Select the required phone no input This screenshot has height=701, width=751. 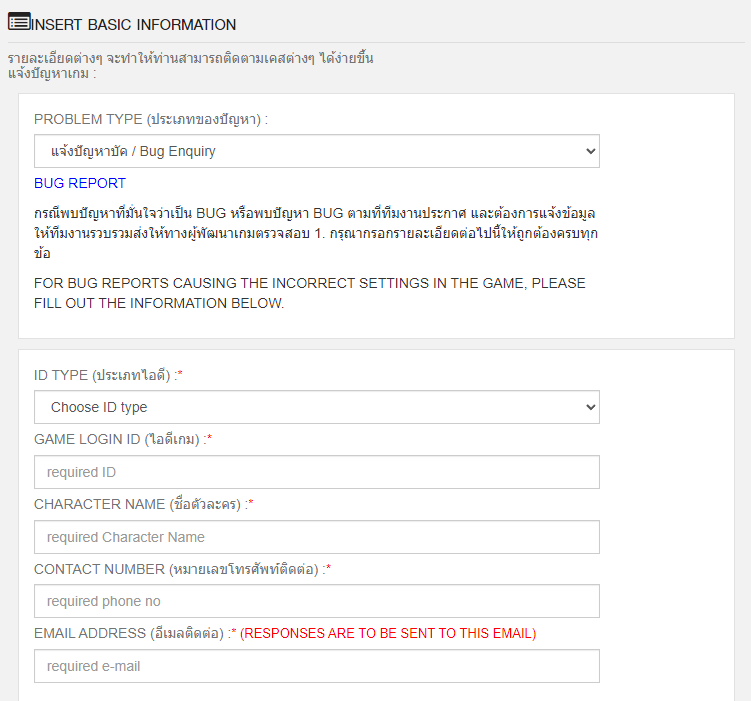click(316, 601)
